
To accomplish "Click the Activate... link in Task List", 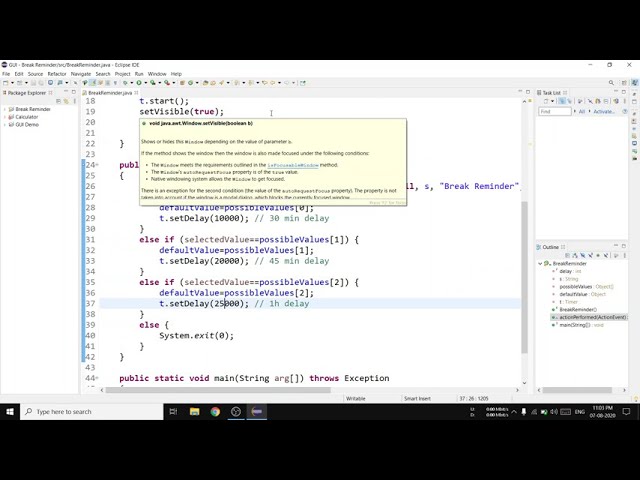I will [604, 111].
